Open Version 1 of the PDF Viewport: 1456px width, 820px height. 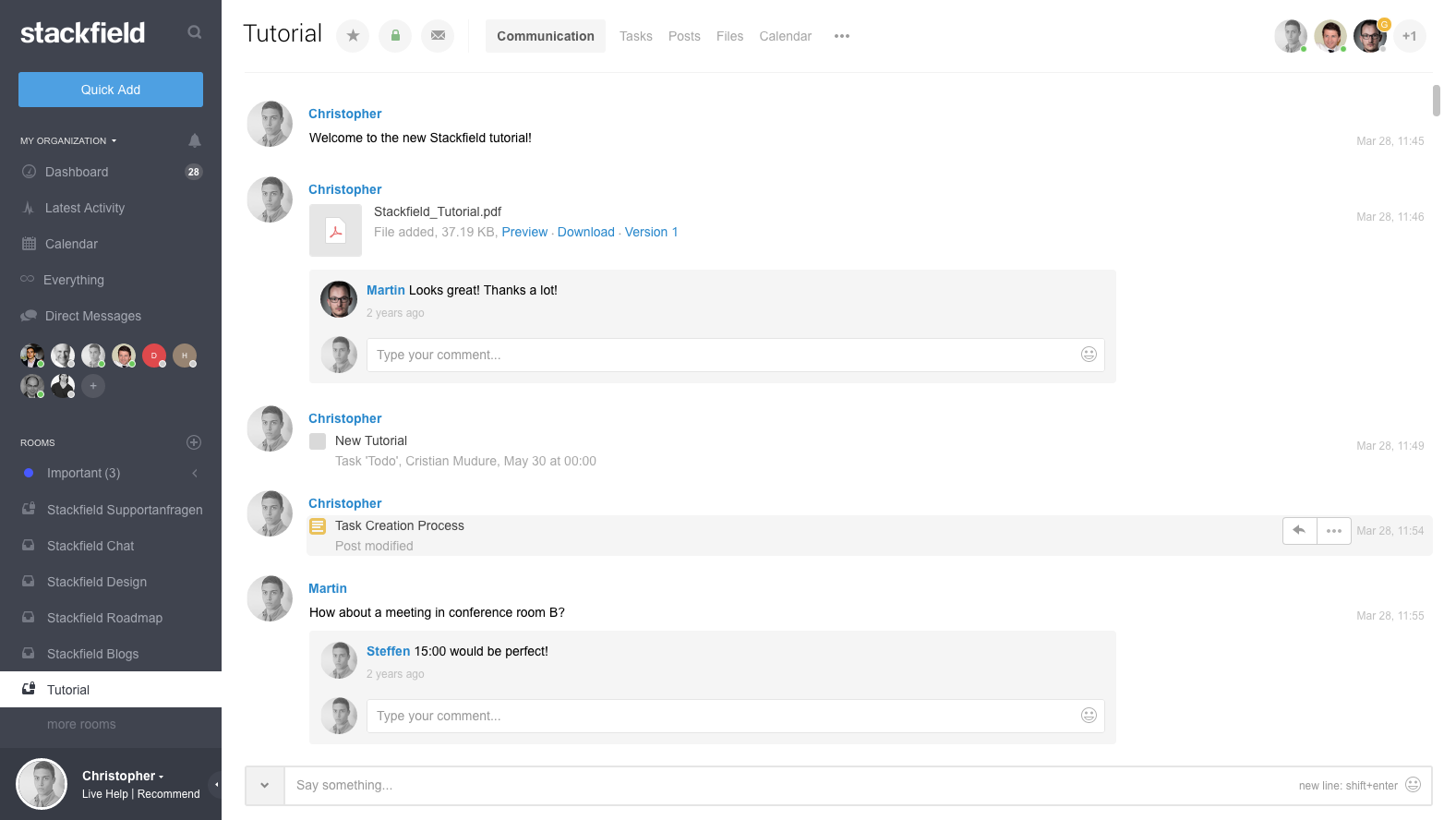pos(651,232)
